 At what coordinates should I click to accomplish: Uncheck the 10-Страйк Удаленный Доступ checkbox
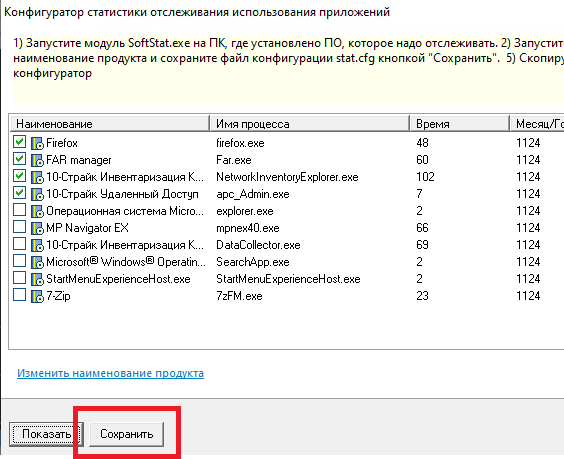[19, 193]
